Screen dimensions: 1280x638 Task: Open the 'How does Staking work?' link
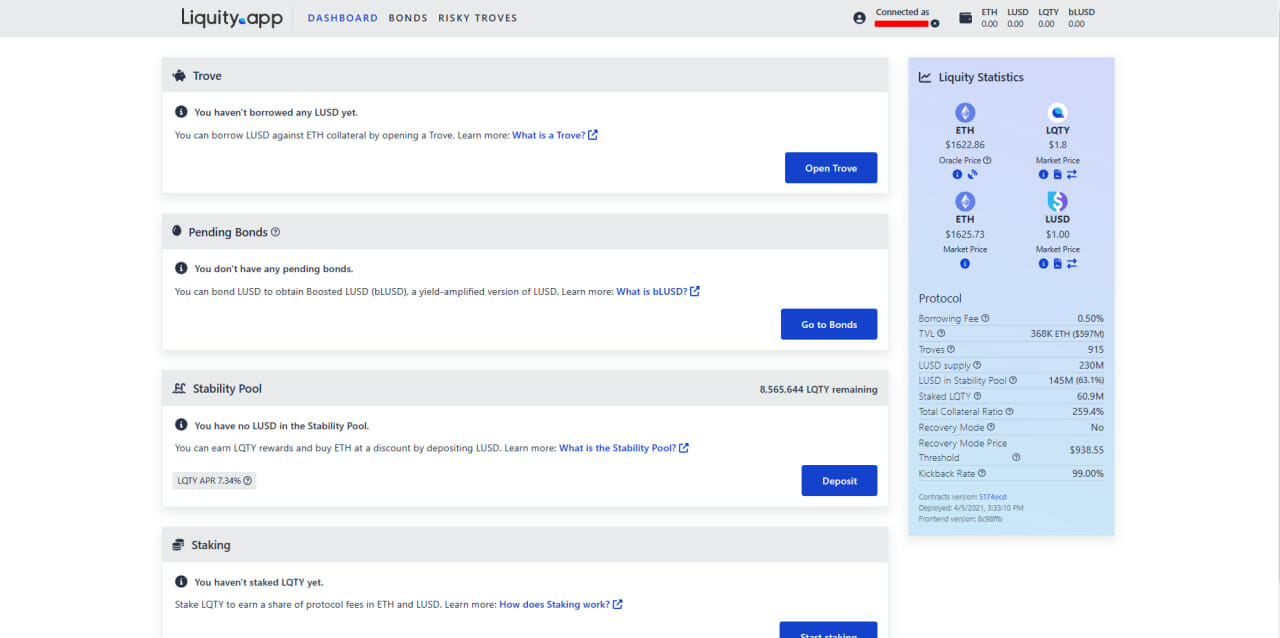[x=561, y=604]
